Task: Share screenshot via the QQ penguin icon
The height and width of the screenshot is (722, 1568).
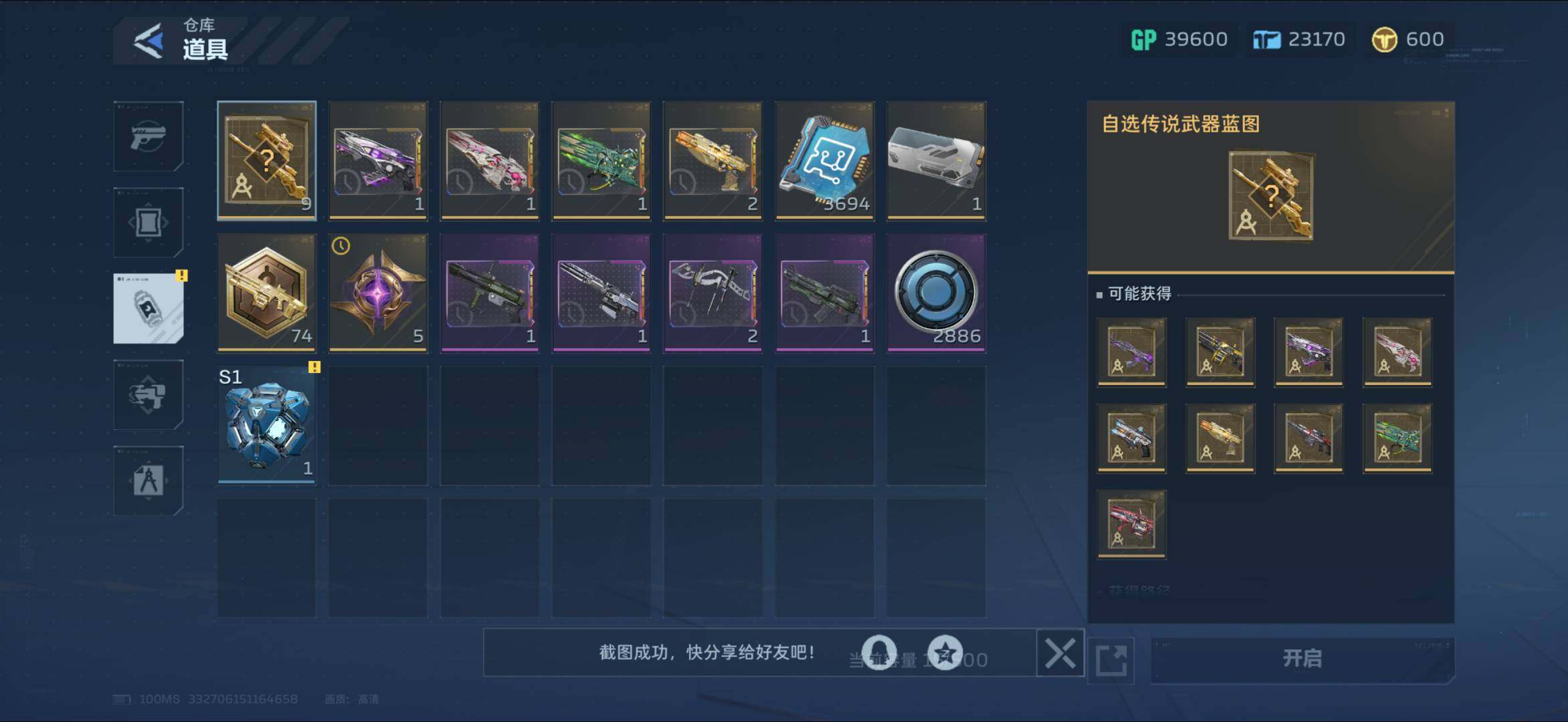Action: tap(879, 652)
